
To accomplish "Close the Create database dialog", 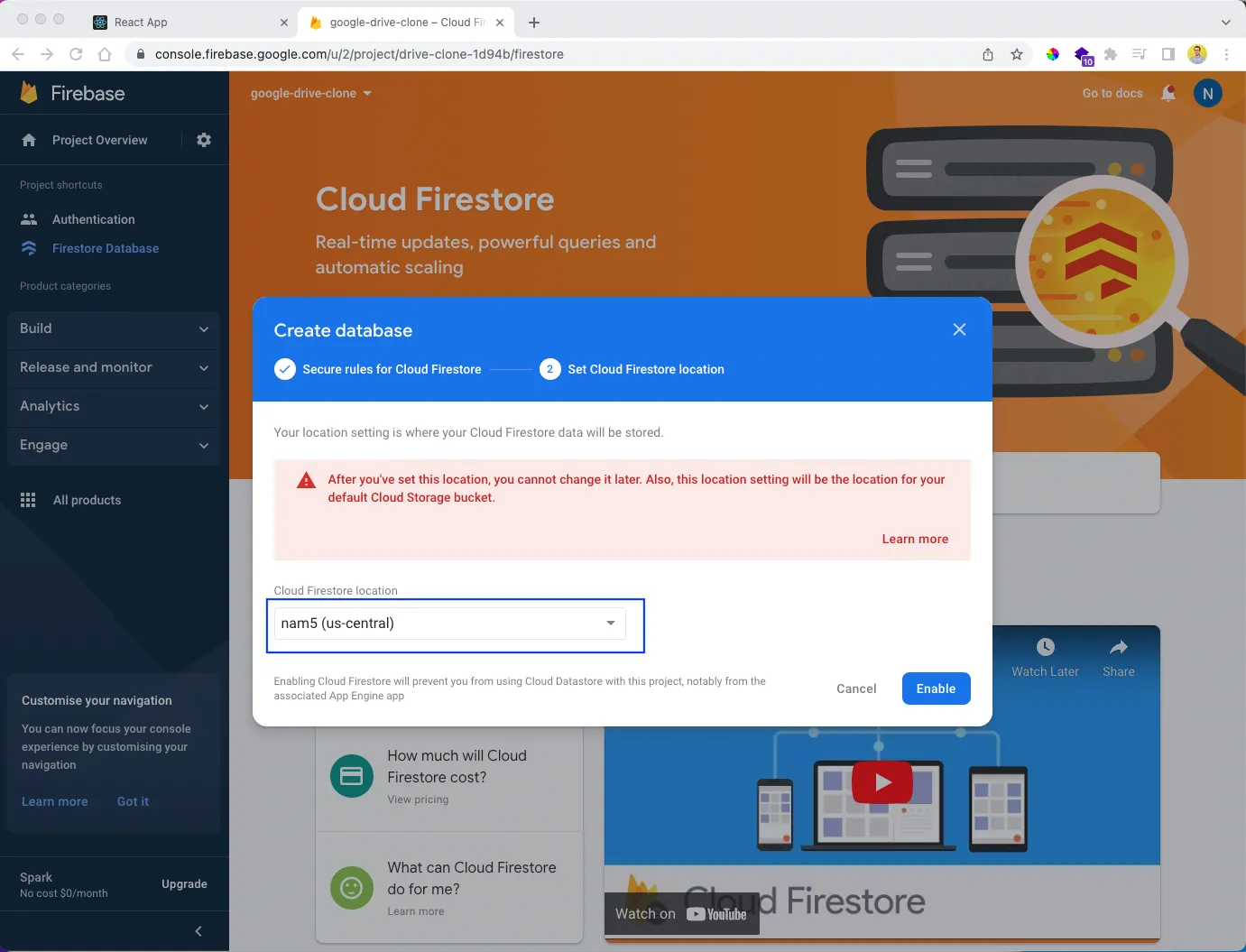I will (x=959, y=329).
